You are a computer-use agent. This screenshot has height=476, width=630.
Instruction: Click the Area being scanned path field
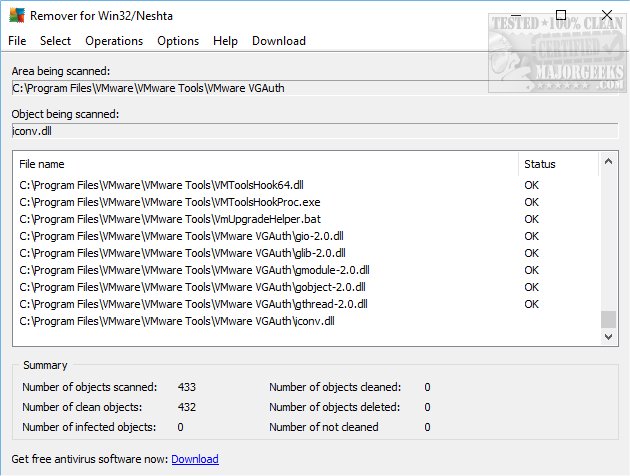313,89
